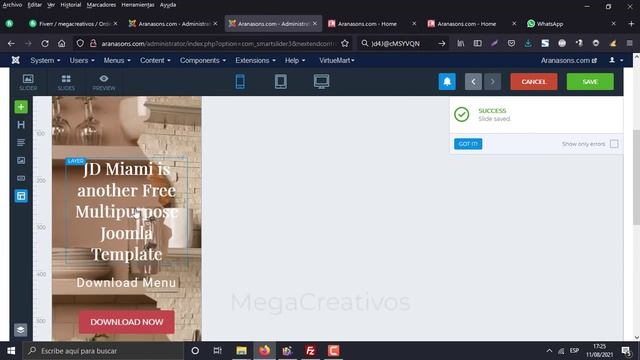Open Windows Start menu
The image size is (640, 360).
click(x=11, y=351)
